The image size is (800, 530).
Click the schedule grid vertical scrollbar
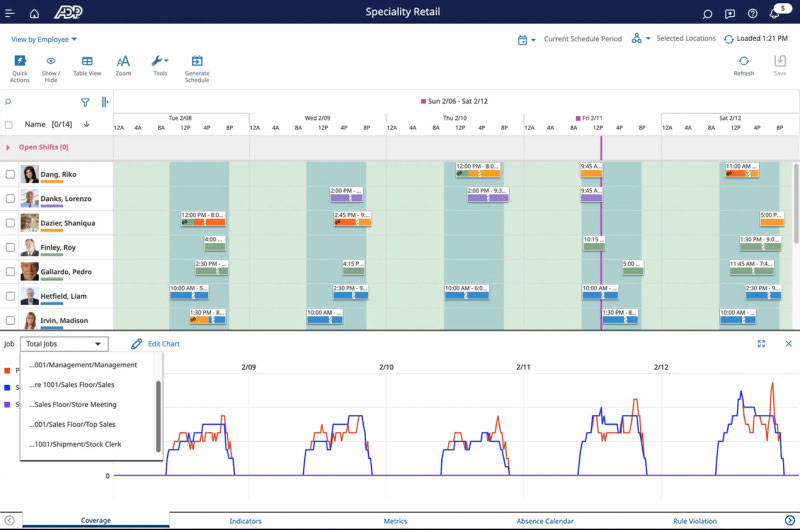(796, 203)
